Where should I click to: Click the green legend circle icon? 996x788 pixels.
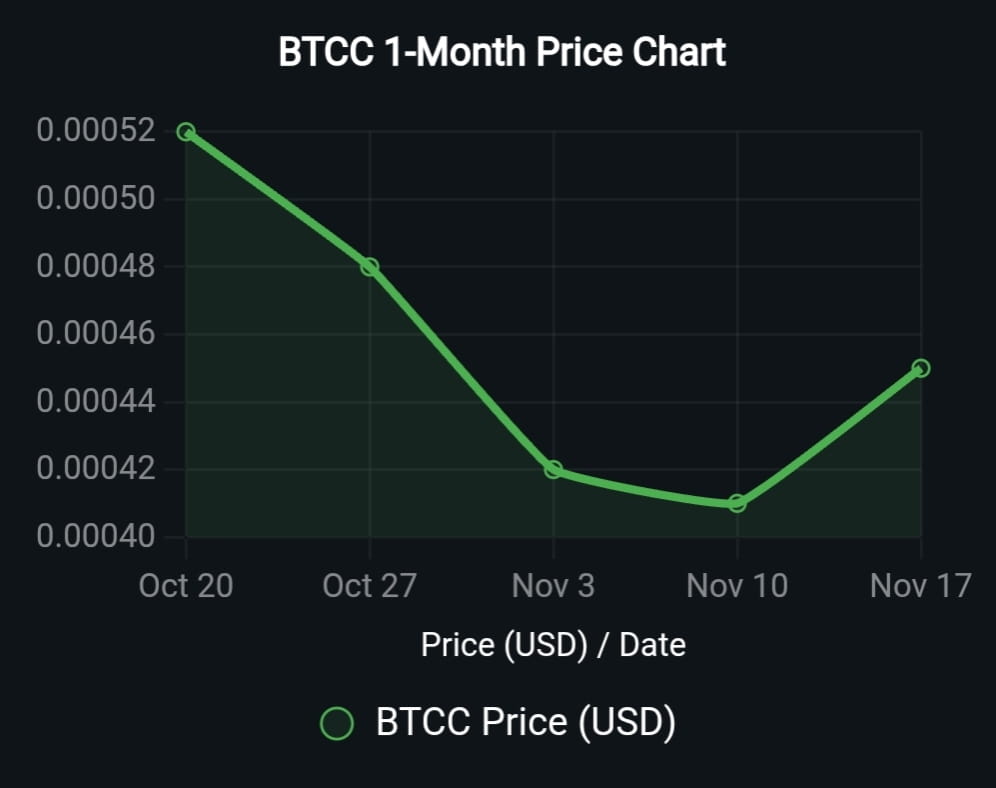click(337, 723)
